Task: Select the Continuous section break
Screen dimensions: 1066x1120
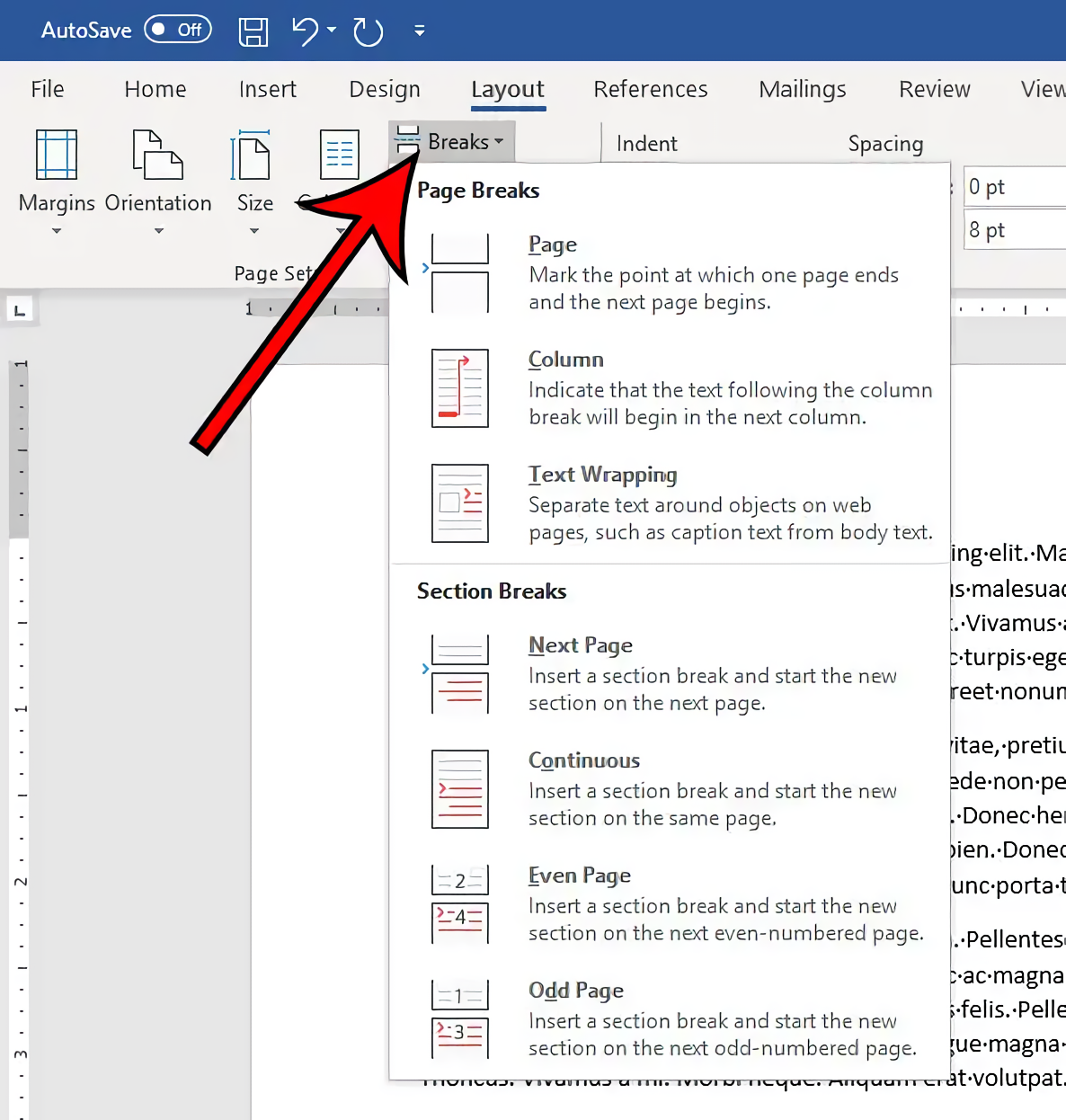Action: click(x=584, y=760)
